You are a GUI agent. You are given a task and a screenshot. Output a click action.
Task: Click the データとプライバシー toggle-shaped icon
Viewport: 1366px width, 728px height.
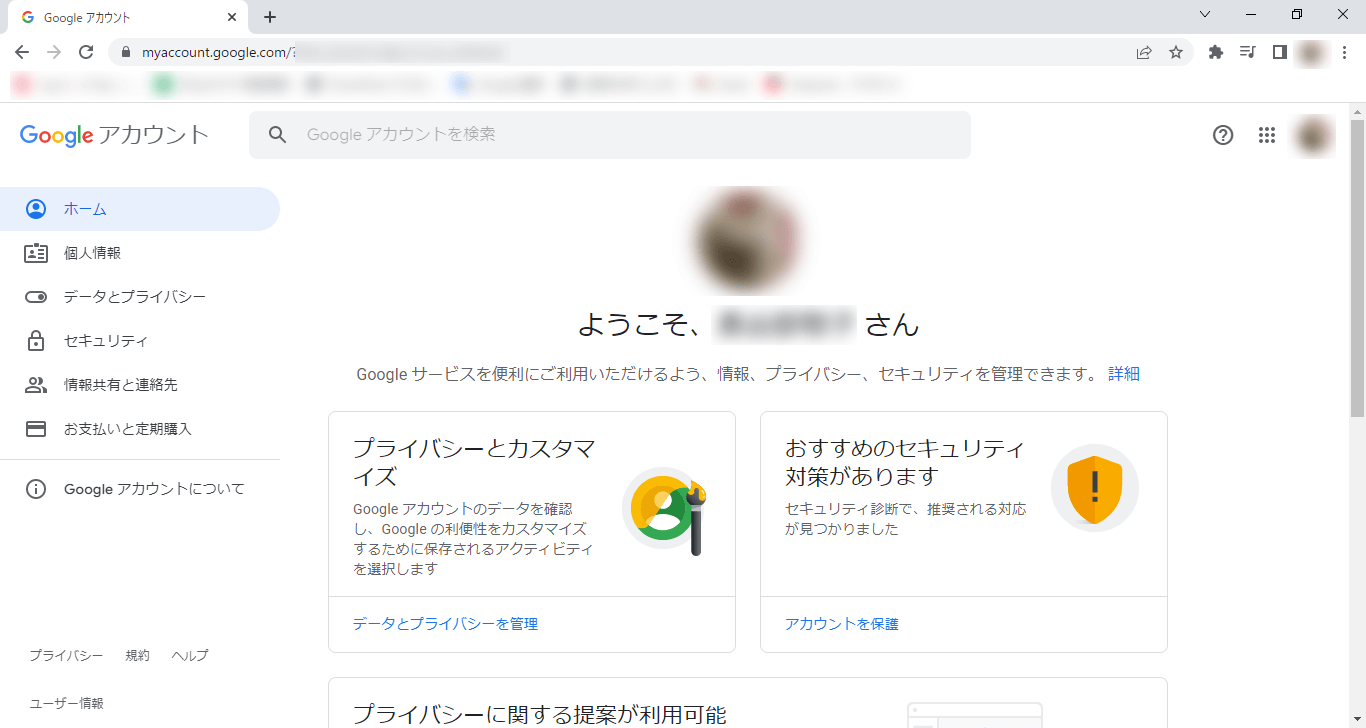point(36,297)
